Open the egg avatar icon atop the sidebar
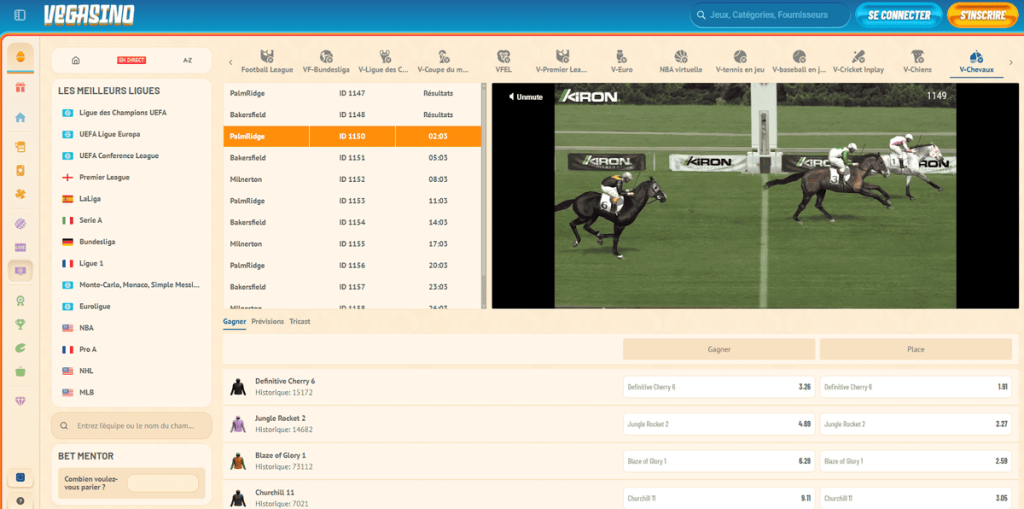 [20, 57]
